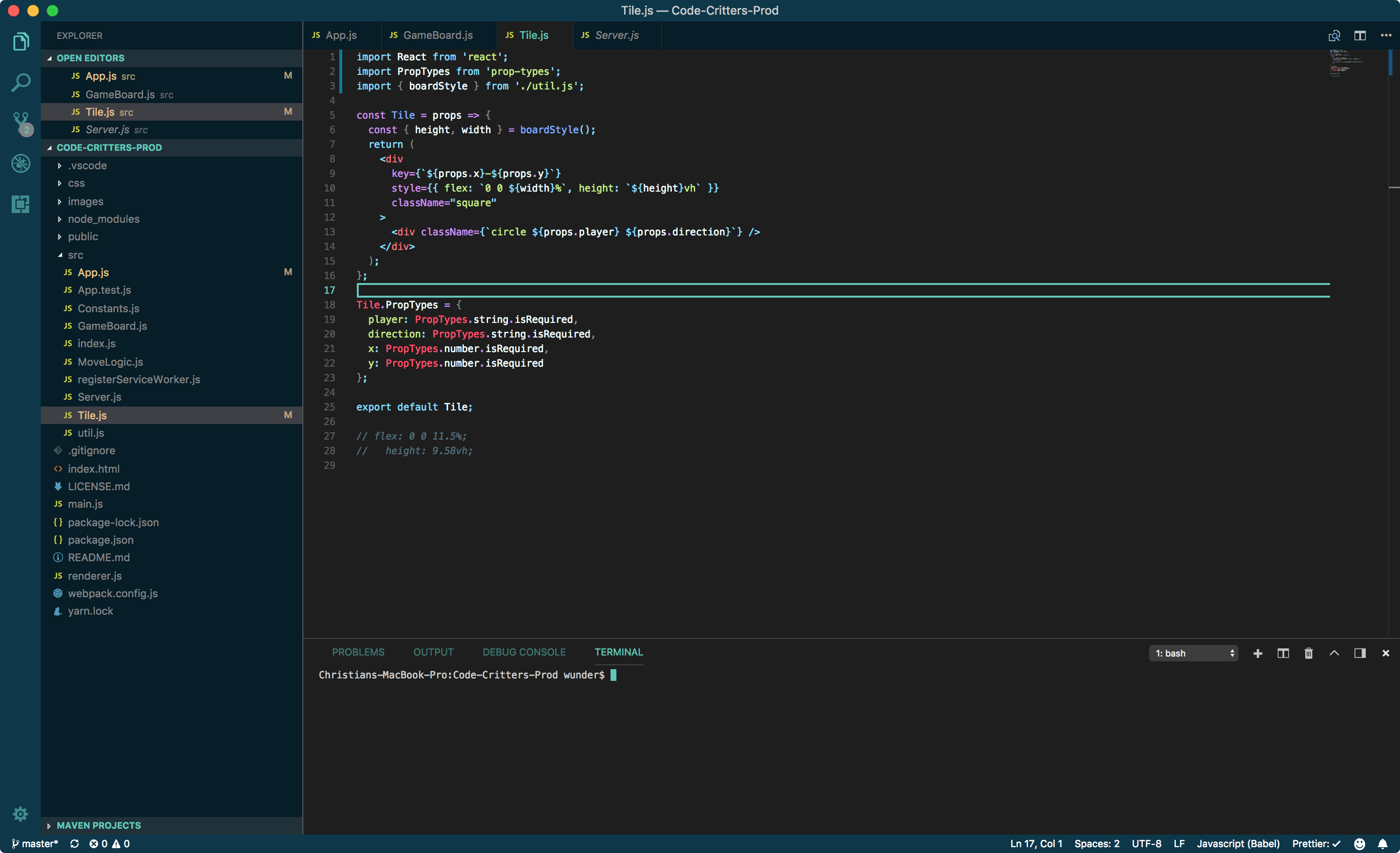Viewport: 1400px width, 853px height.
Task: Switch to the Problems panel tab
Action: (x=358, y=652)
